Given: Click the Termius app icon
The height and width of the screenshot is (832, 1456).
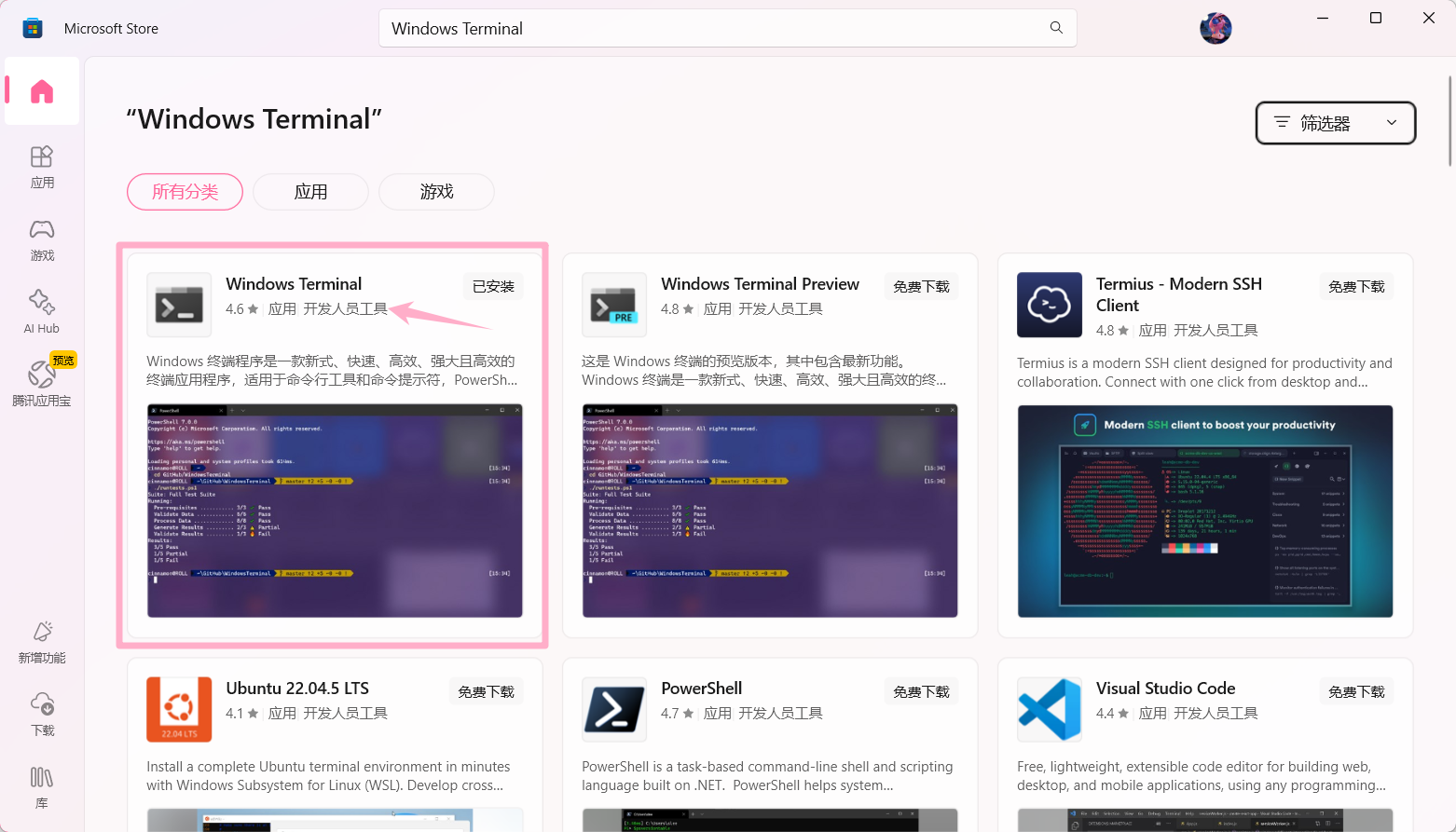Looking at the screenshot, I should (1050, 305).
